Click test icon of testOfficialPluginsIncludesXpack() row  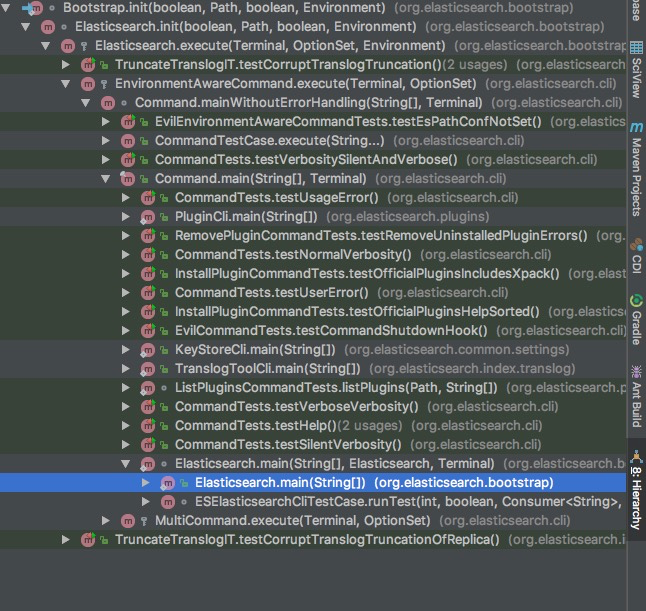coord(147,274)
